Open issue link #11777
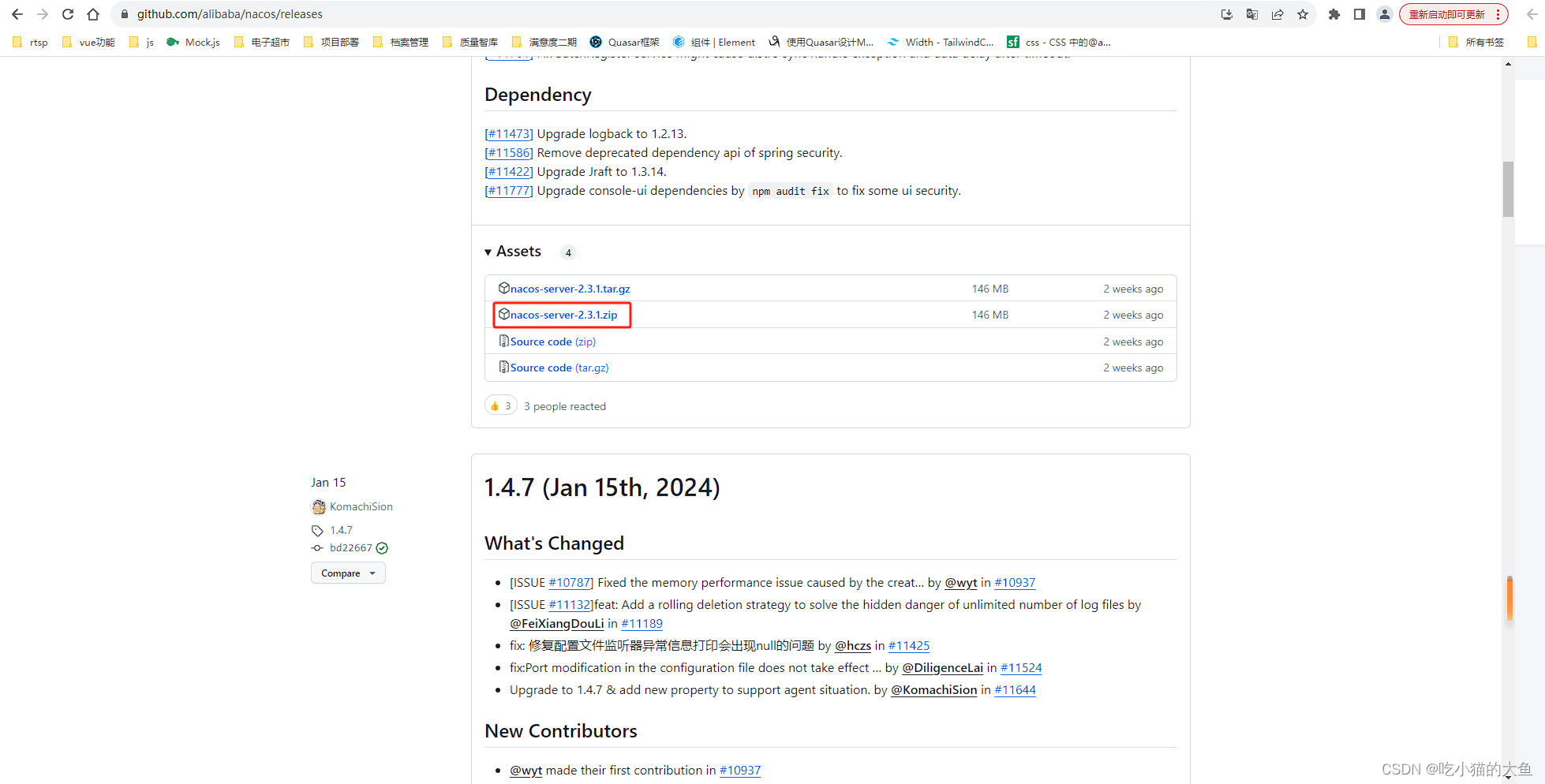The image size is (1545, 784). (509, 191)
